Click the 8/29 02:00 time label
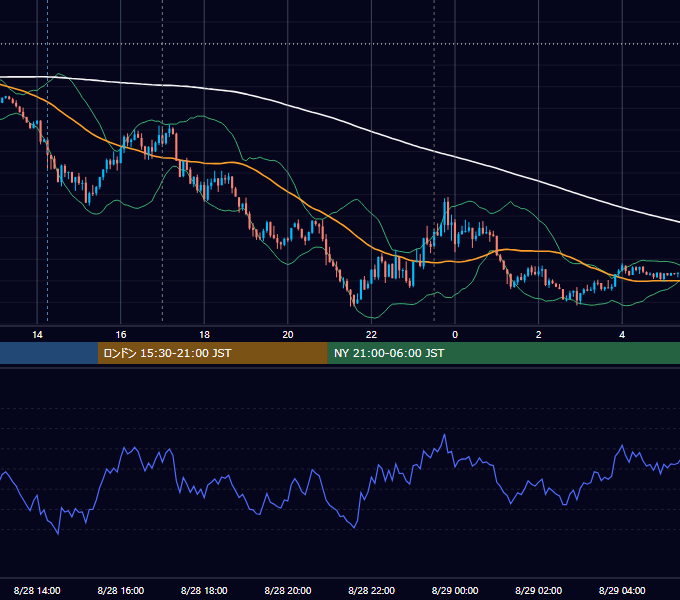680x600 pixels. tap(539, 590)
